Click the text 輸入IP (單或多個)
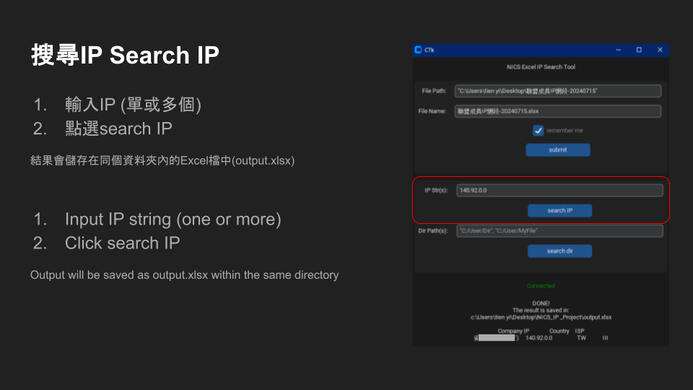The width and height of the screenshot is (693, 390). point(133,105)
